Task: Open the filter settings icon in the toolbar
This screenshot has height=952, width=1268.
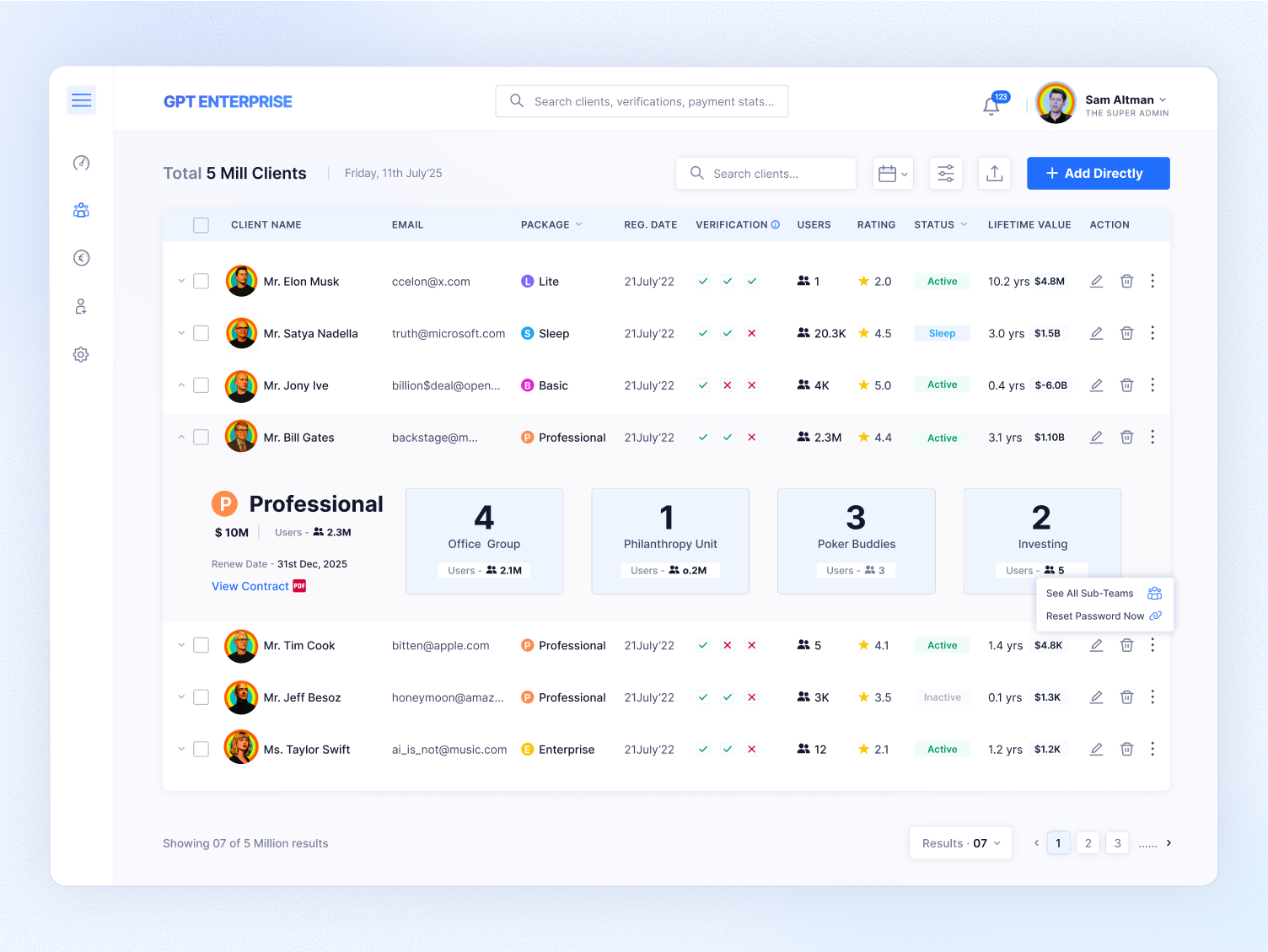Action: 945,173
